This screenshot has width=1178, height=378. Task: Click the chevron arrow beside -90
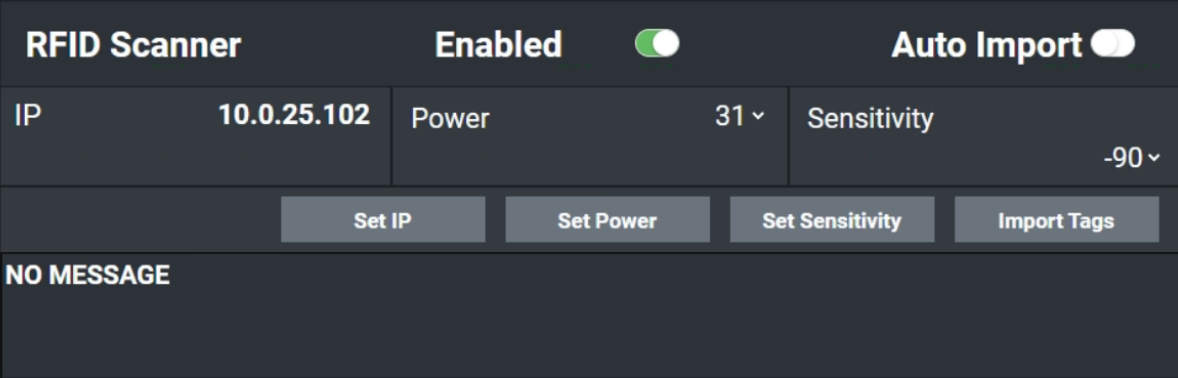[x=1154, y=159]
